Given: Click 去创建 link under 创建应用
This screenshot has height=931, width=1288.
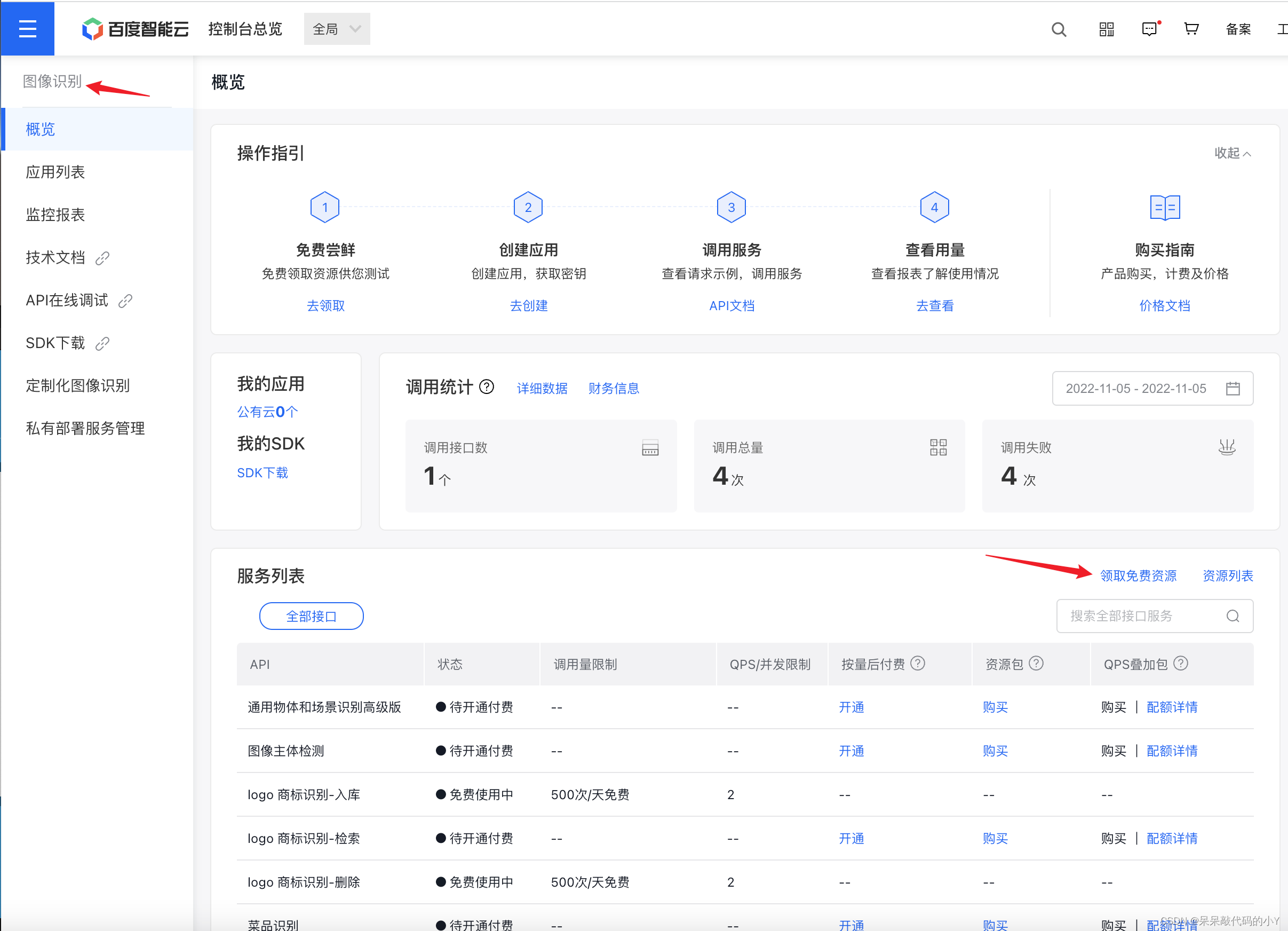Looking at the screenshot, I should click(x=529, y=305).
